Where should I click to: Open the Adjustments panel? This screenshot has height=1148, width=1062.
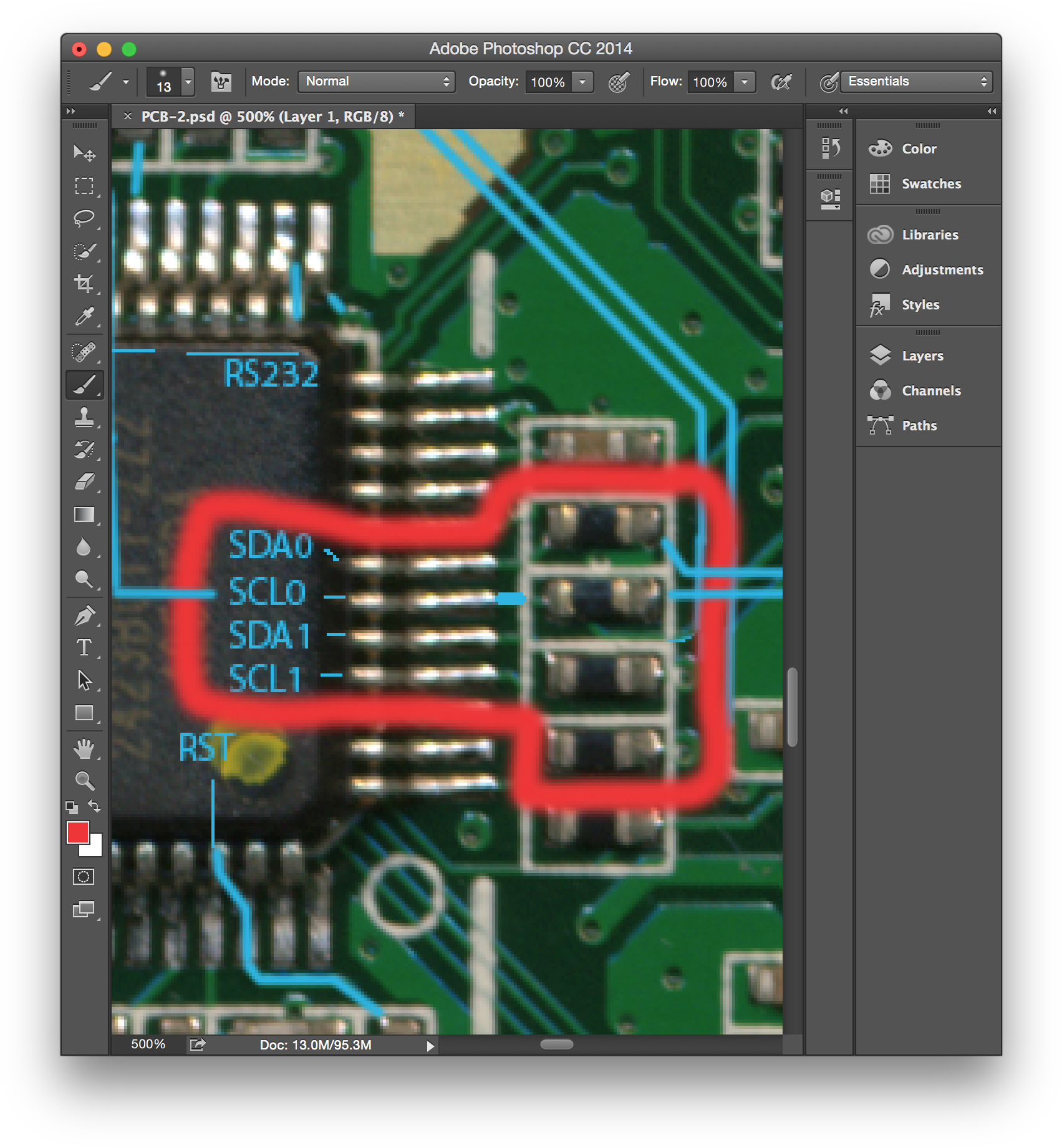pos(942,269)
